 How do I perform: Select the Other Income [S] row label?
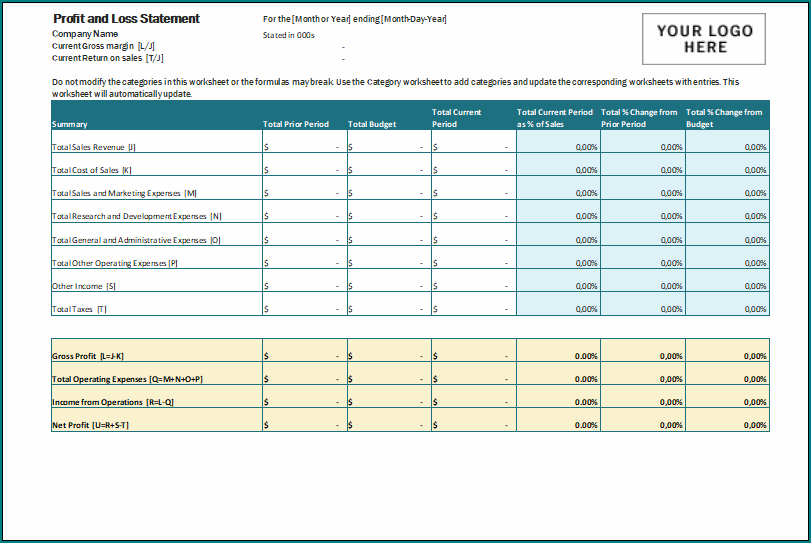coord(84,286)
